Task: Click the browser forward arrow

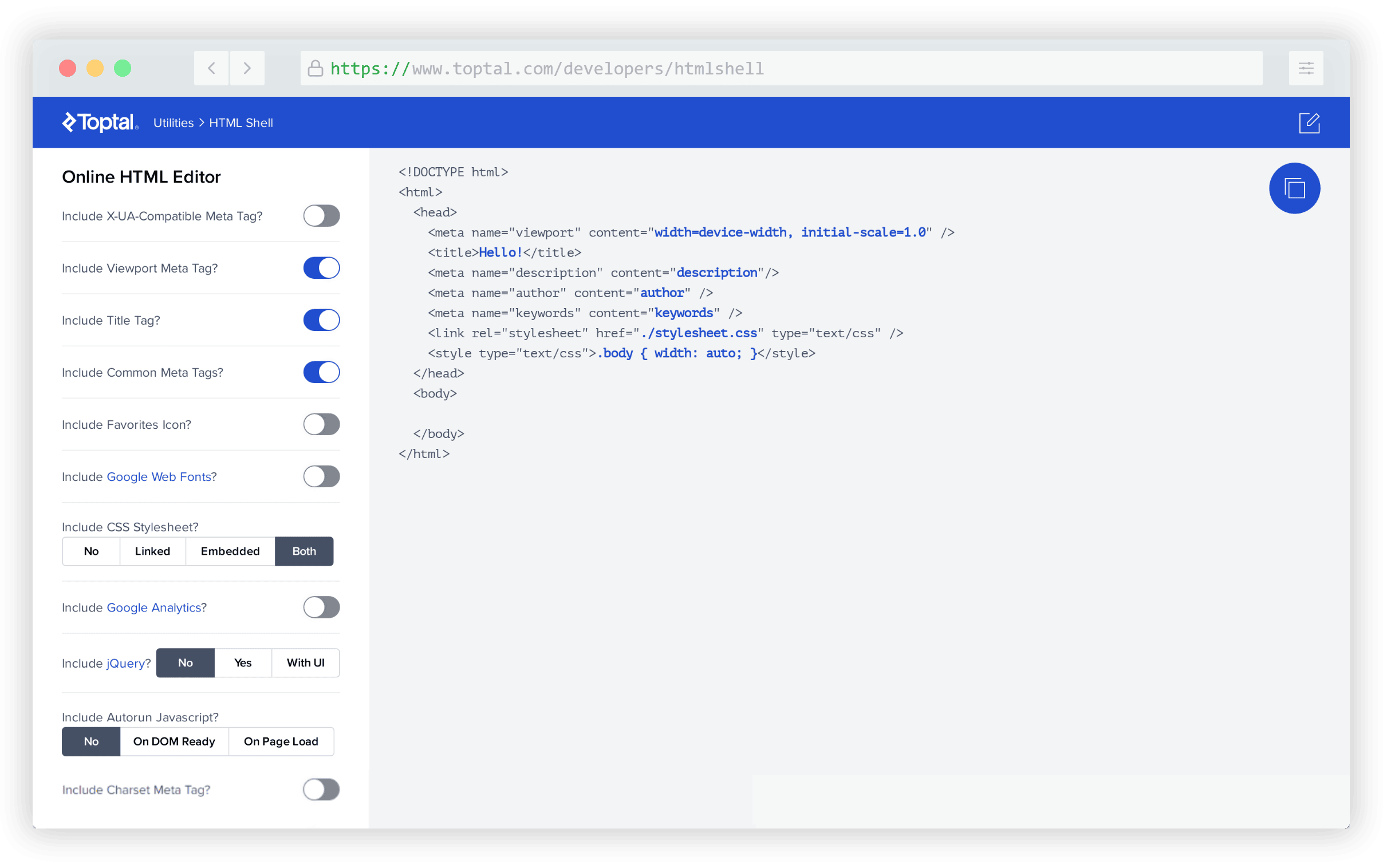Action: pyautogui.click(x=247, y=68)
